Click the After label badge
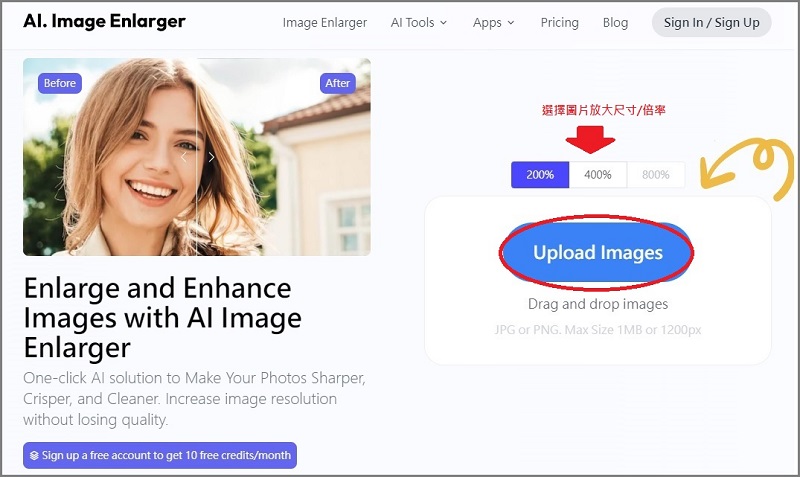 click(x=338, y=83)
